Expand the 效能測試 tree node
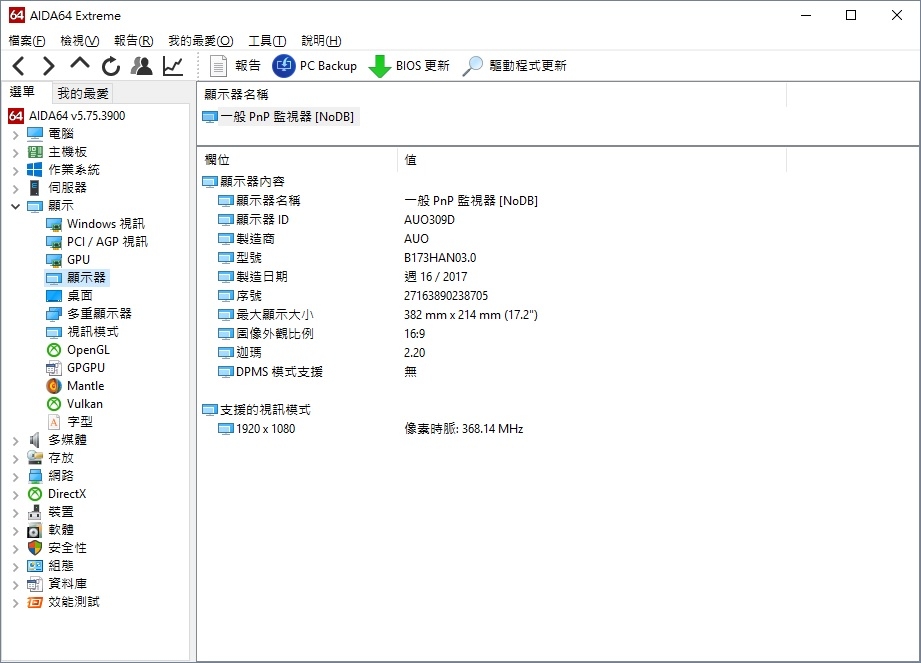The height and width of the screenshot is (663, 921). [x=15, y=603]
